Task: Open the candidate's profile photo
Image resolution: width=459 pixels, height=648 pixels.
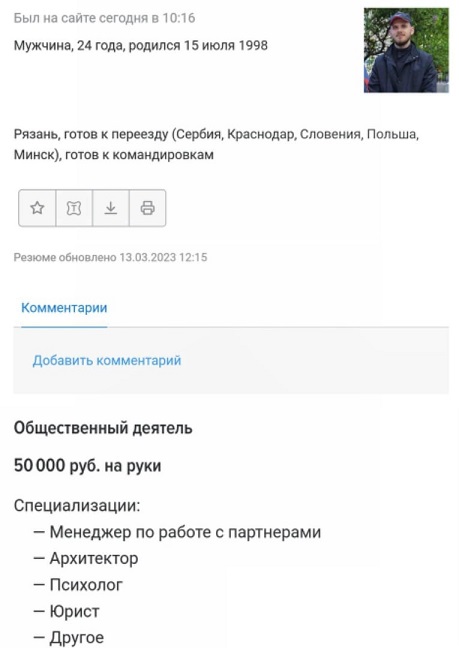Action: 406,50
